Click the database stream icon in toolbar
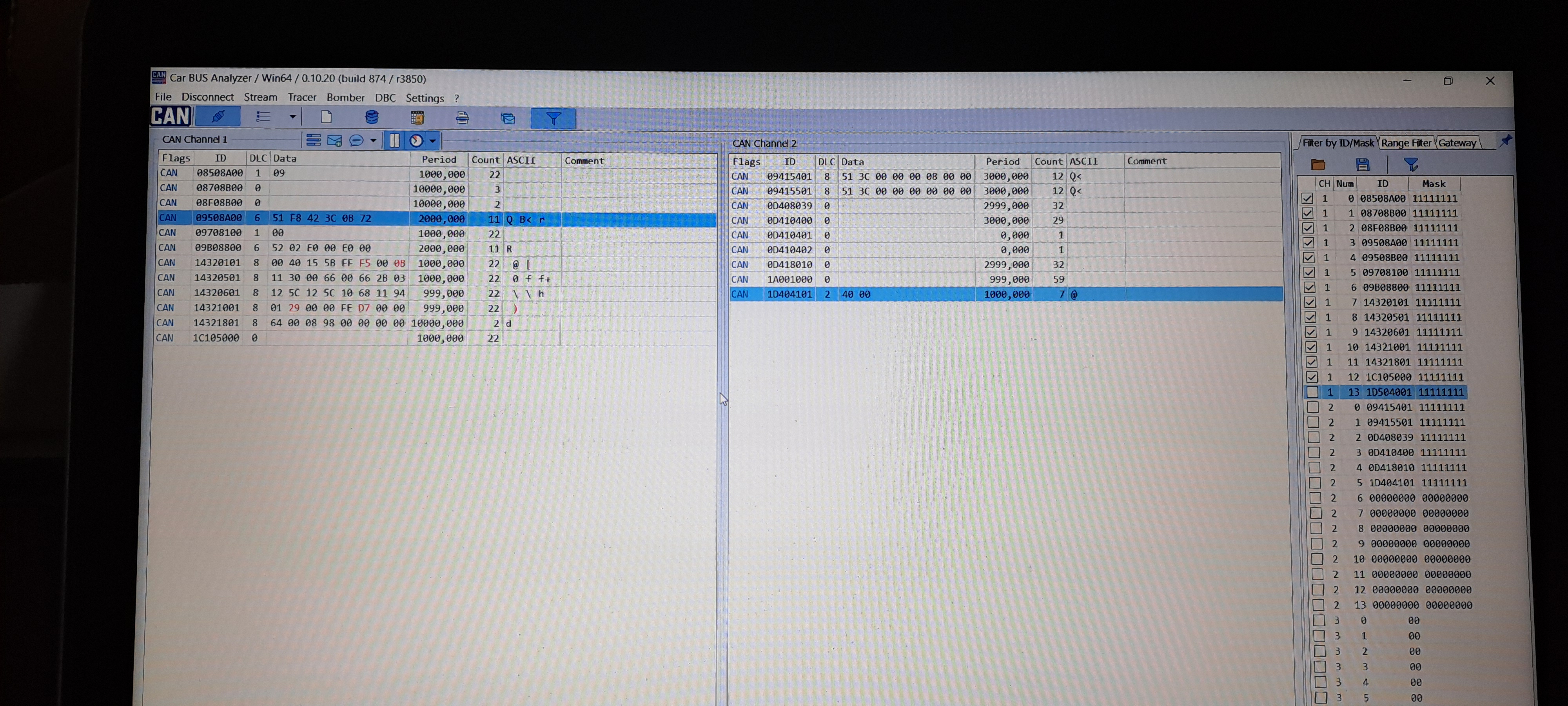The height and width of the screenshot is (706, 1568). click(x=371, y=117)
